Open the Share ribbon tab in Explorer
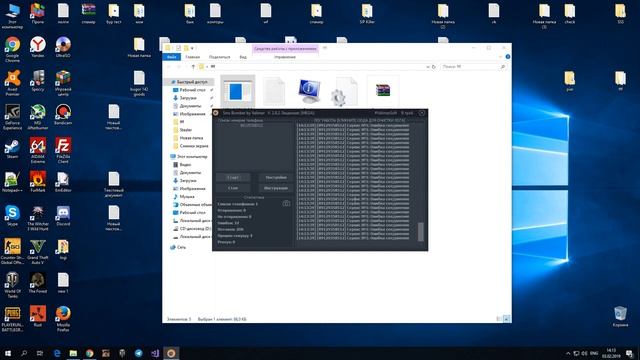The width and height of the screenshot is (640, 360). coord(220,57)
